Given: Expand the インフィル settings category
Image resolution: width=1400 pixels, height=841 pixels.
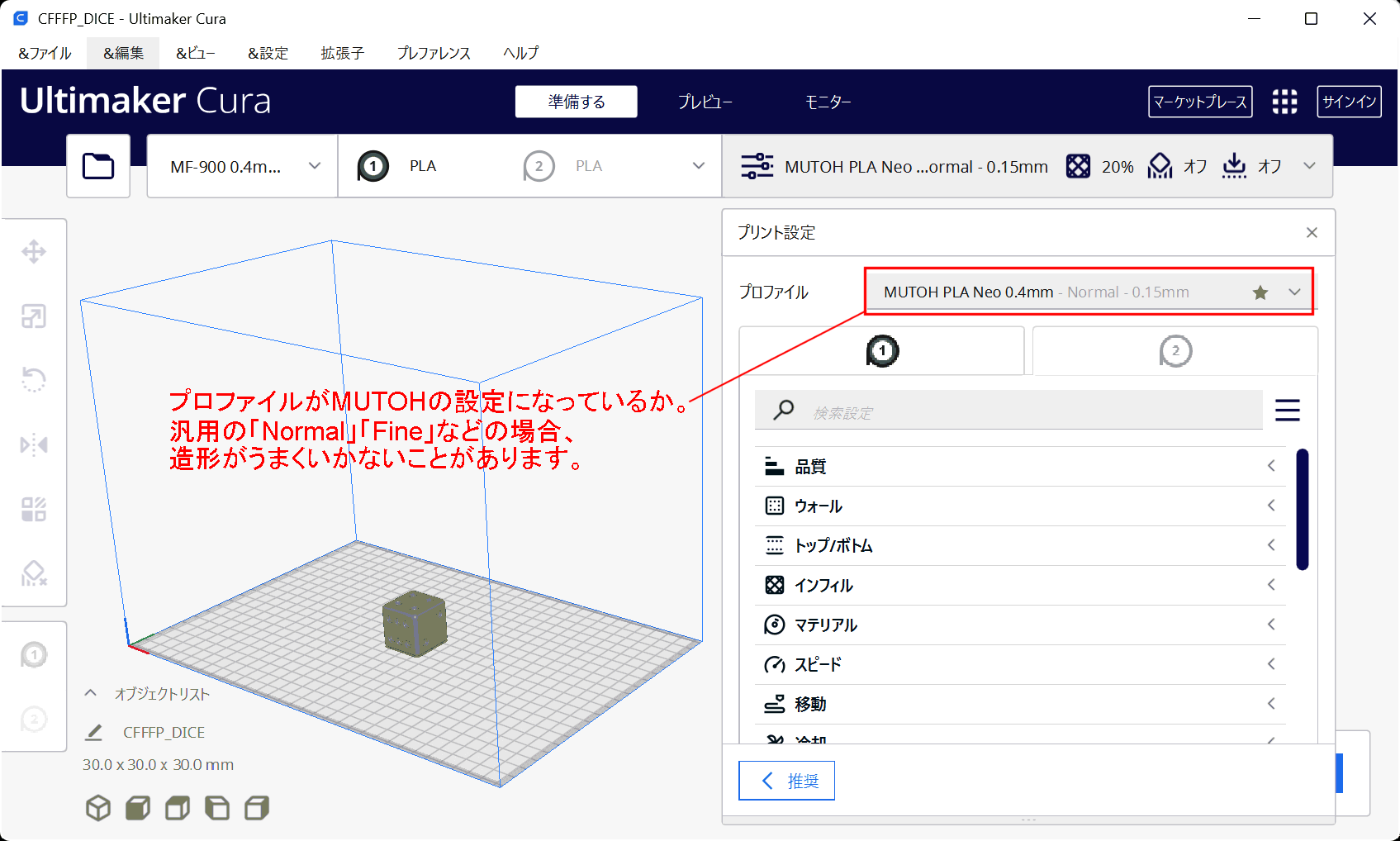Looking at the screenshot, I should point(1019,586).
